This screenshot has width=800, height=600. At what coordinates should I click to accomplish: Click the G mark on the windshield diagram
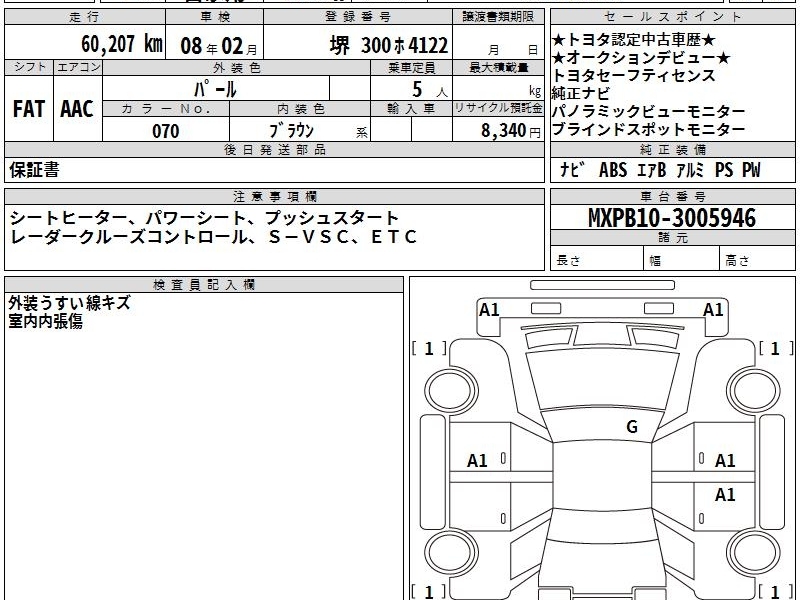[x=632, y=427]
